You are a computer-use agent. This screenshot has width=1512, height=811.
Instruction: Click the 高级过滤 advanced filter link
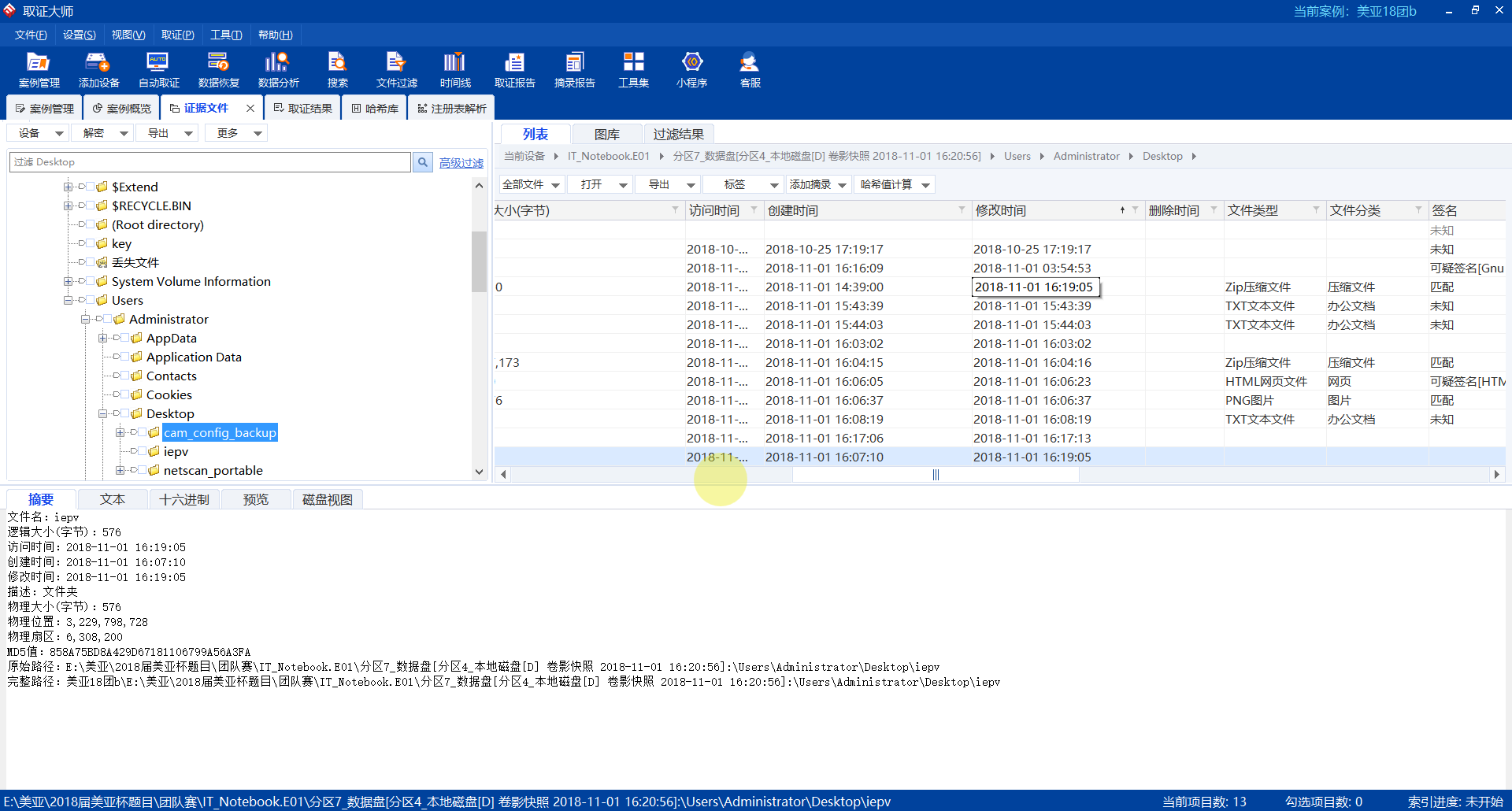pos(461,162)
